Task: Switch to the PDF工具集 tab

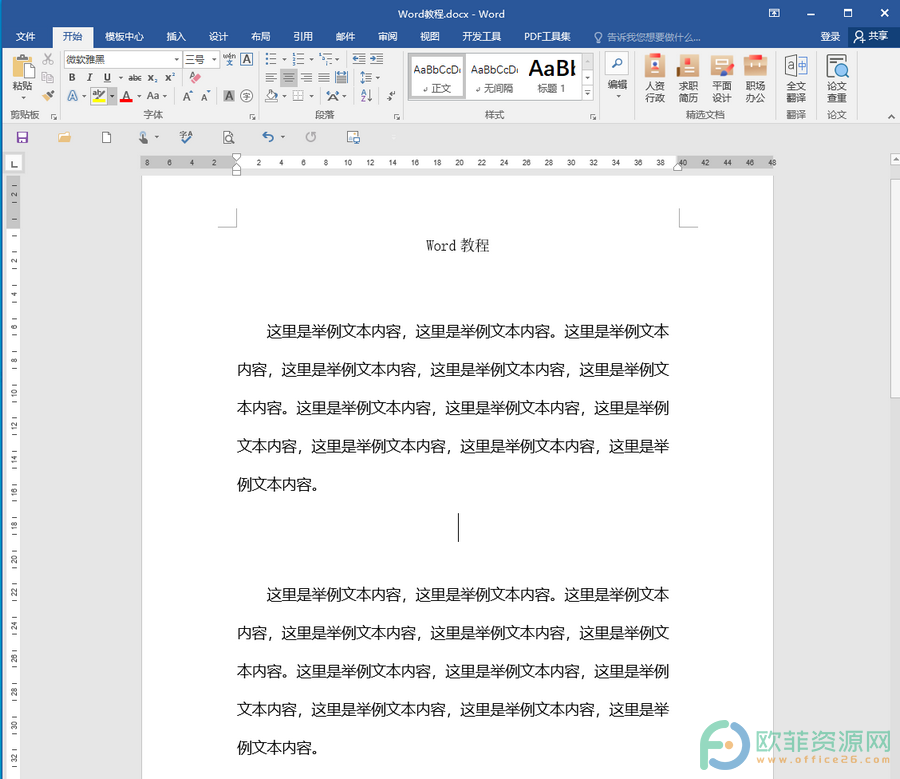Action: coord(547,37)
